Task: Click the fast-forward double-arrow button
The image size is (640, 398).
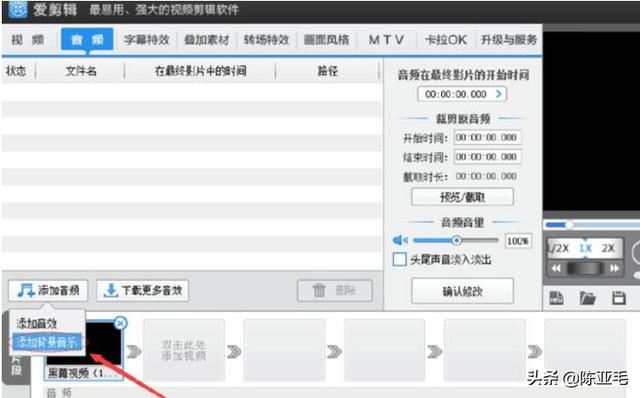Action: [614, 268]
